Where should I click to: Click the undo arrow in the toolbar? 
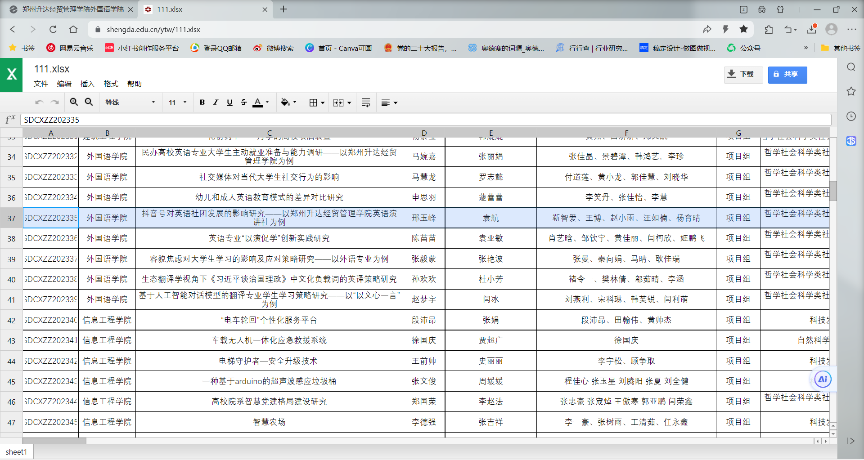click(x=40, y=102)
